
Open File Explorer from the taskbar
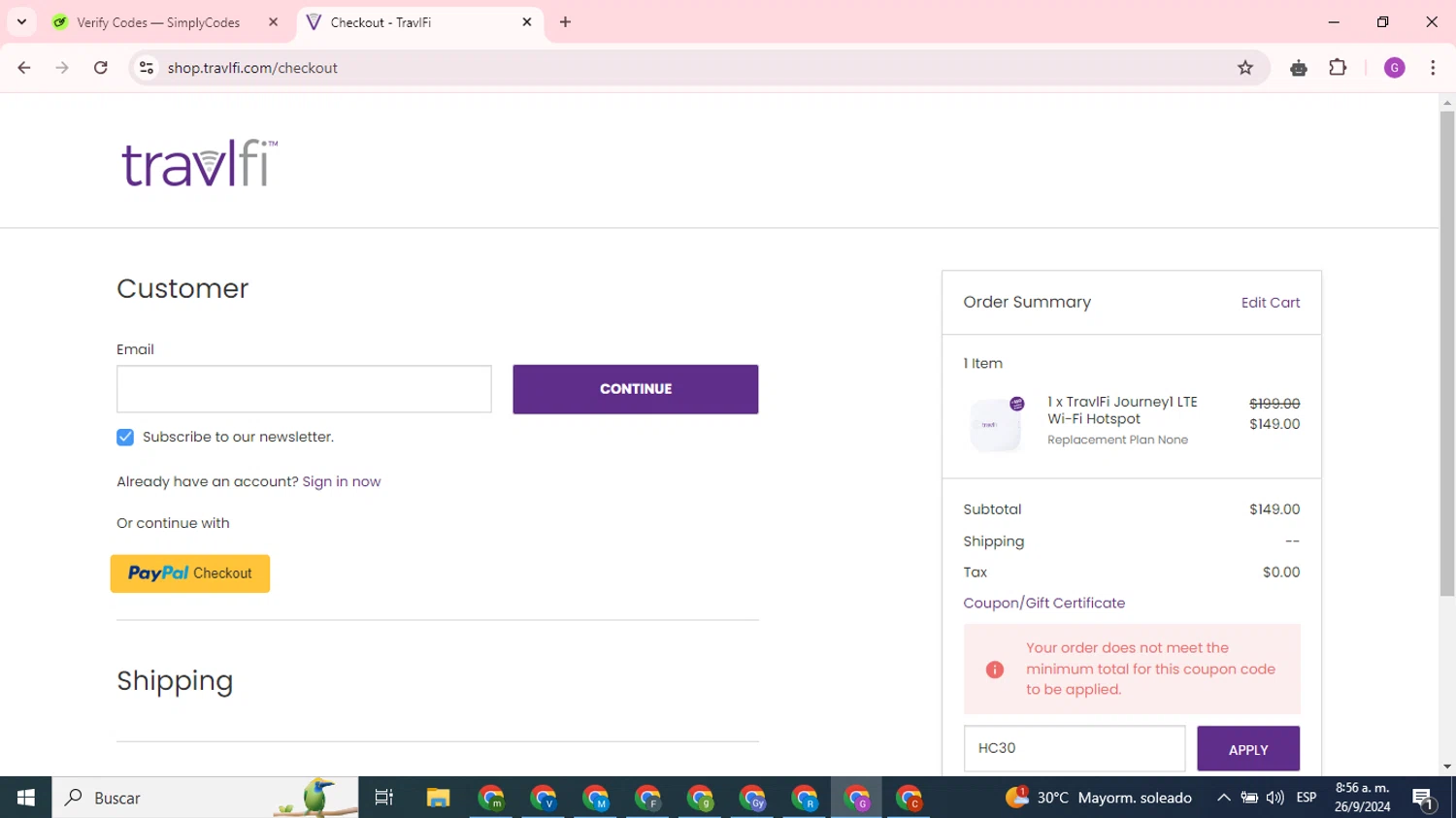coord(438,798)
